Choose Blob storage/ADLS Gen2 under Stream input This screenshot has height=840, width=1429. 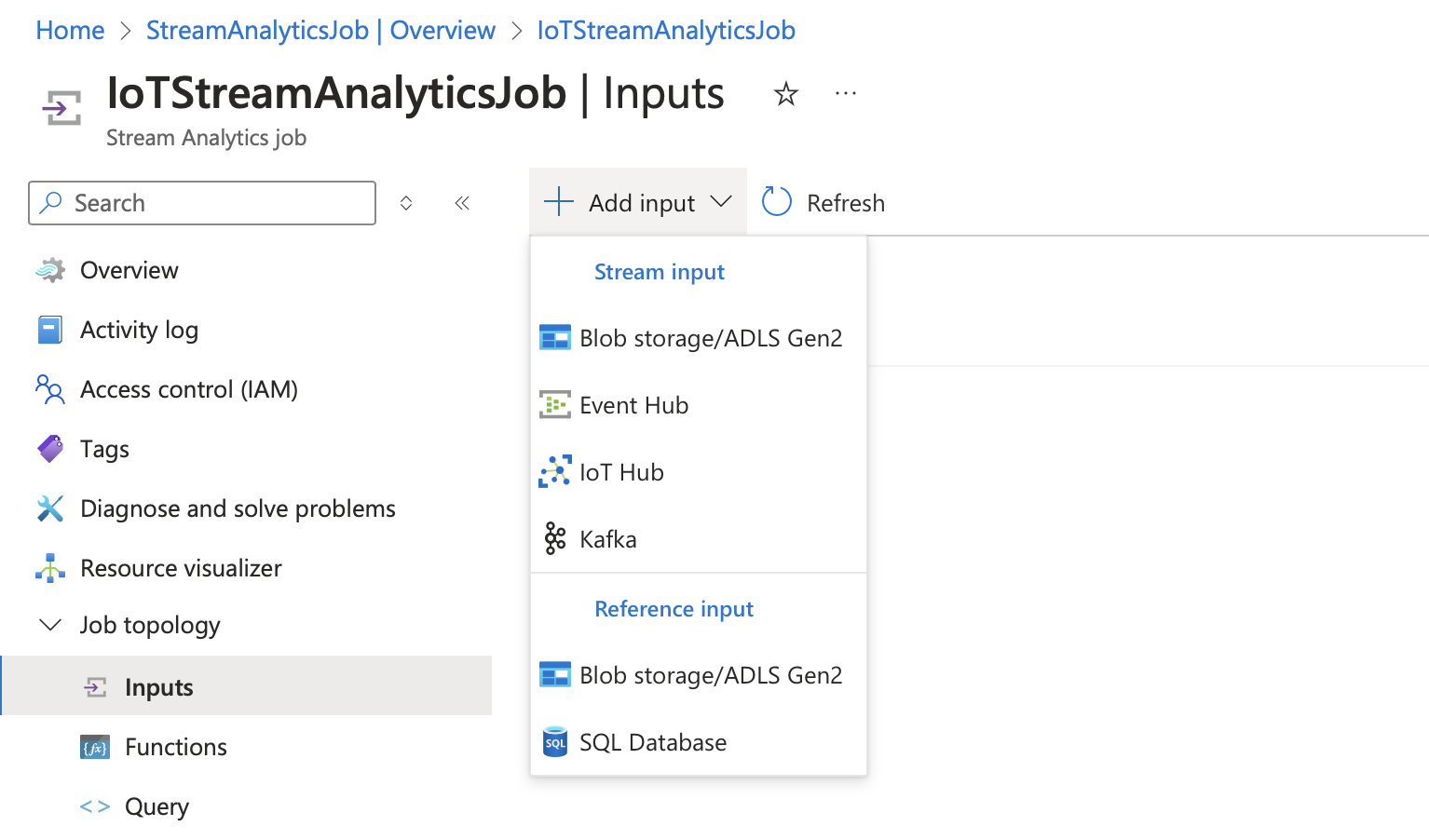(x=710, y=339)
